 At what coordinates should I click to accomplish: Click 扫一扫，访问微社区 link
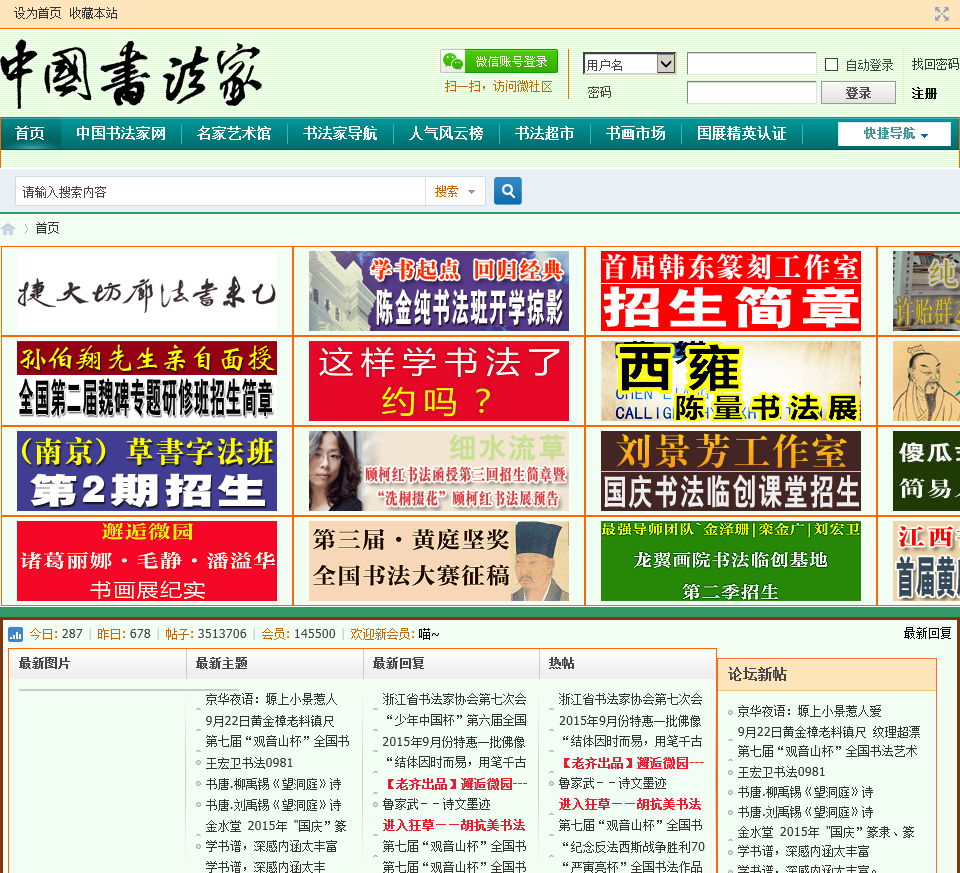(x=498, y=86)
